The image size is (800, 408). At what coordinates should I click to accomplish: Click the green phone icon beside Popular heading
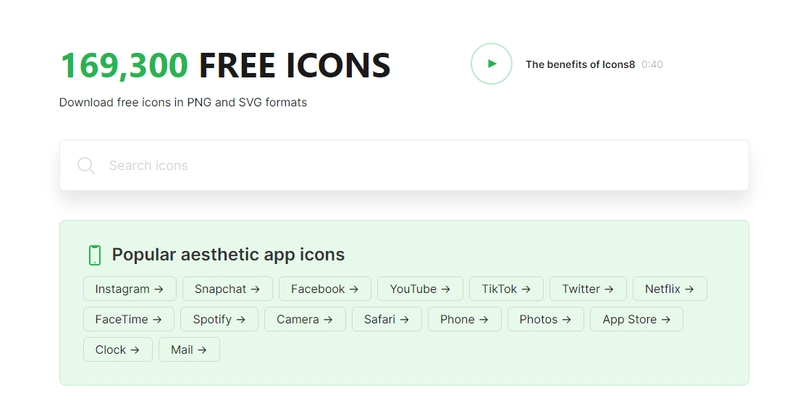click(94, 255)
